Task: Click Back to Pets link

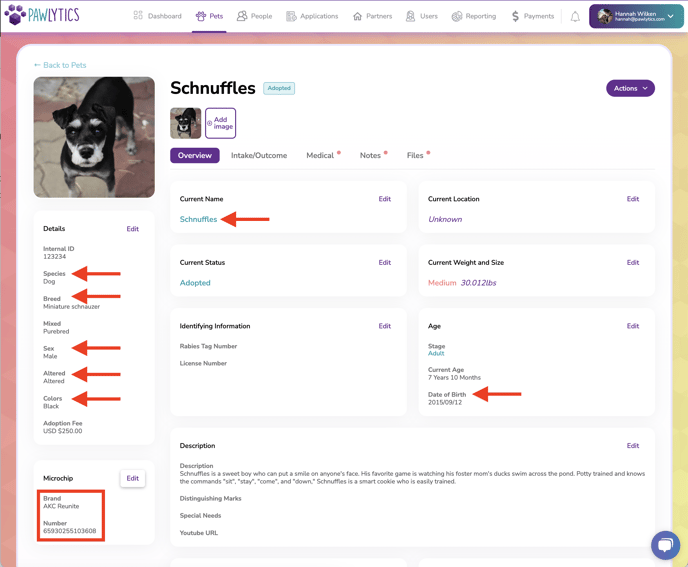Action: (60, 65)
